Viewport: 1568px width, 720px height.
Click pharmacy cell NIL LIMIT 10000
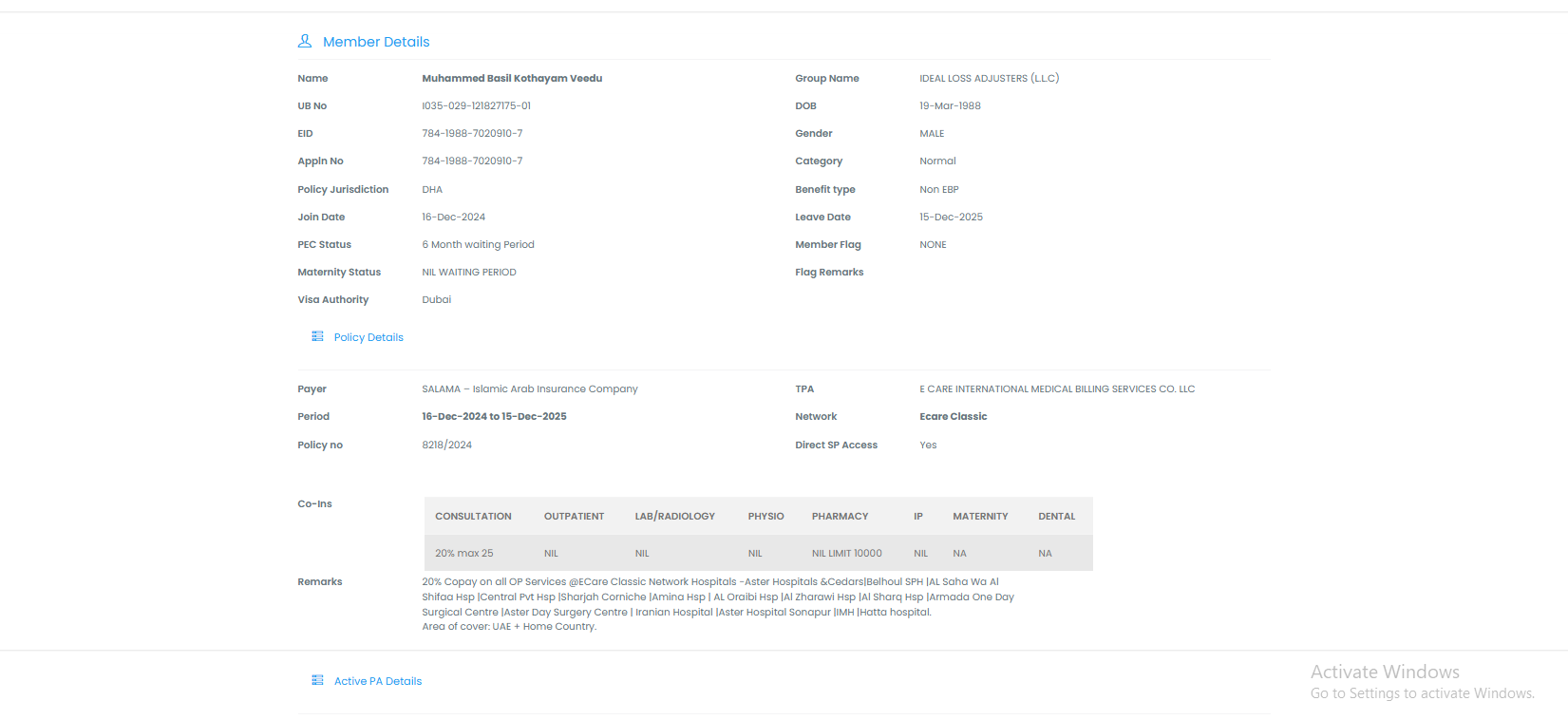(847, 553)
